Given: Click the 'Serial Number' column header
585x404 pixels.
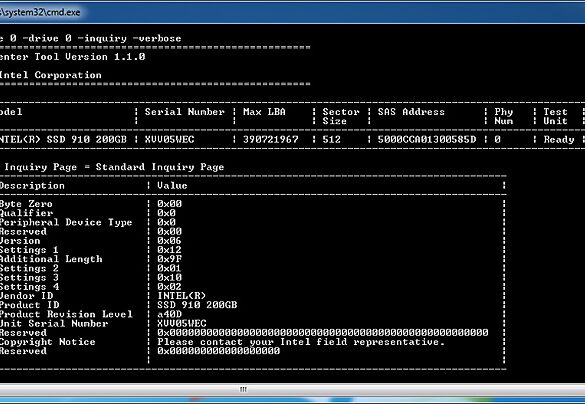Looking at the screenshot, I should (185, 112).
